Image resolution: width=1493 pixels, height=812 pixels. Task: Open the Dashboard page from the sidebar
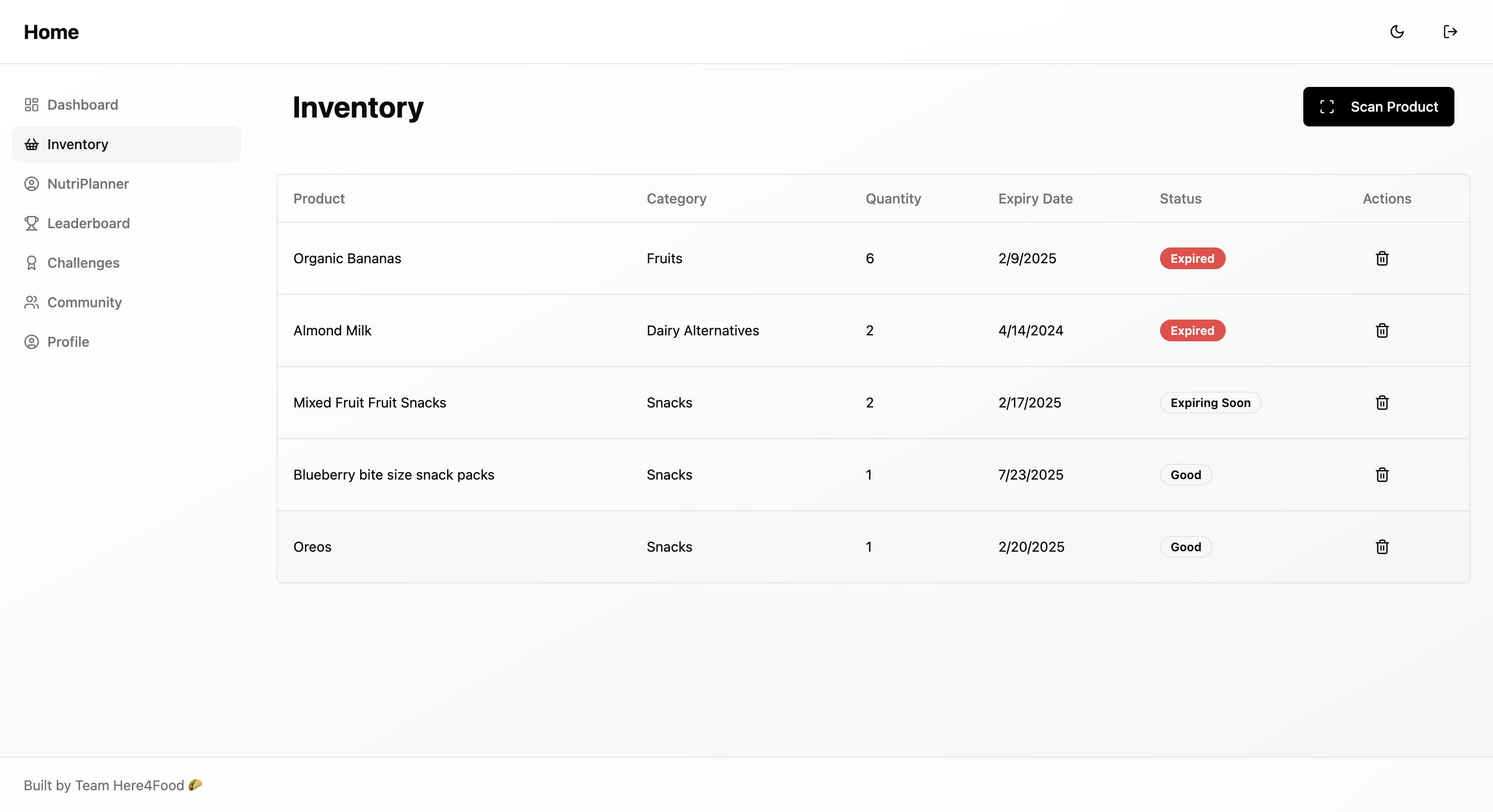pos(83,105)
